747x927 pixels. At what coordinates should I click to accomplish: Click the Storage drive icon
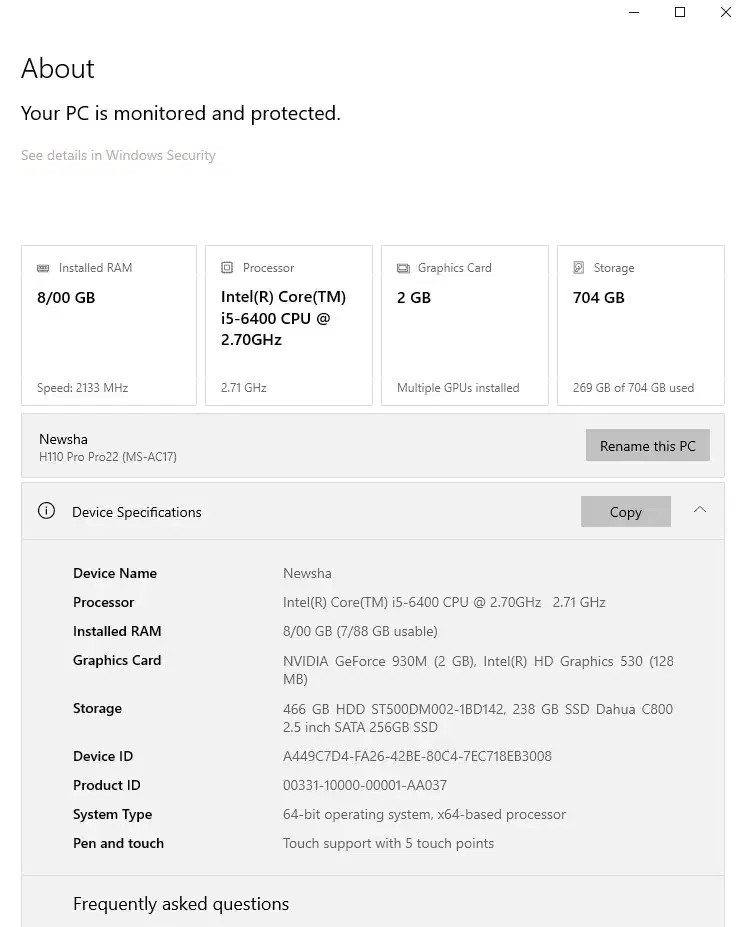coord(579,268)
